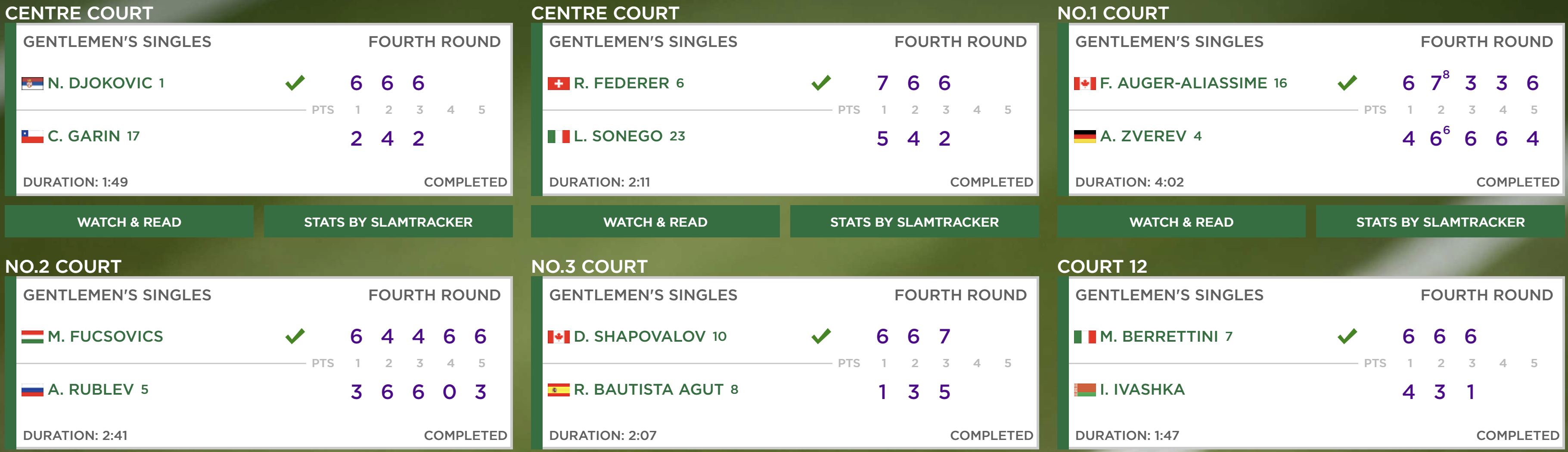Open Watch & Read for Federer match
Image resolution: width=1568 pixels, height=452 pixels.
[x=655, y=222]
